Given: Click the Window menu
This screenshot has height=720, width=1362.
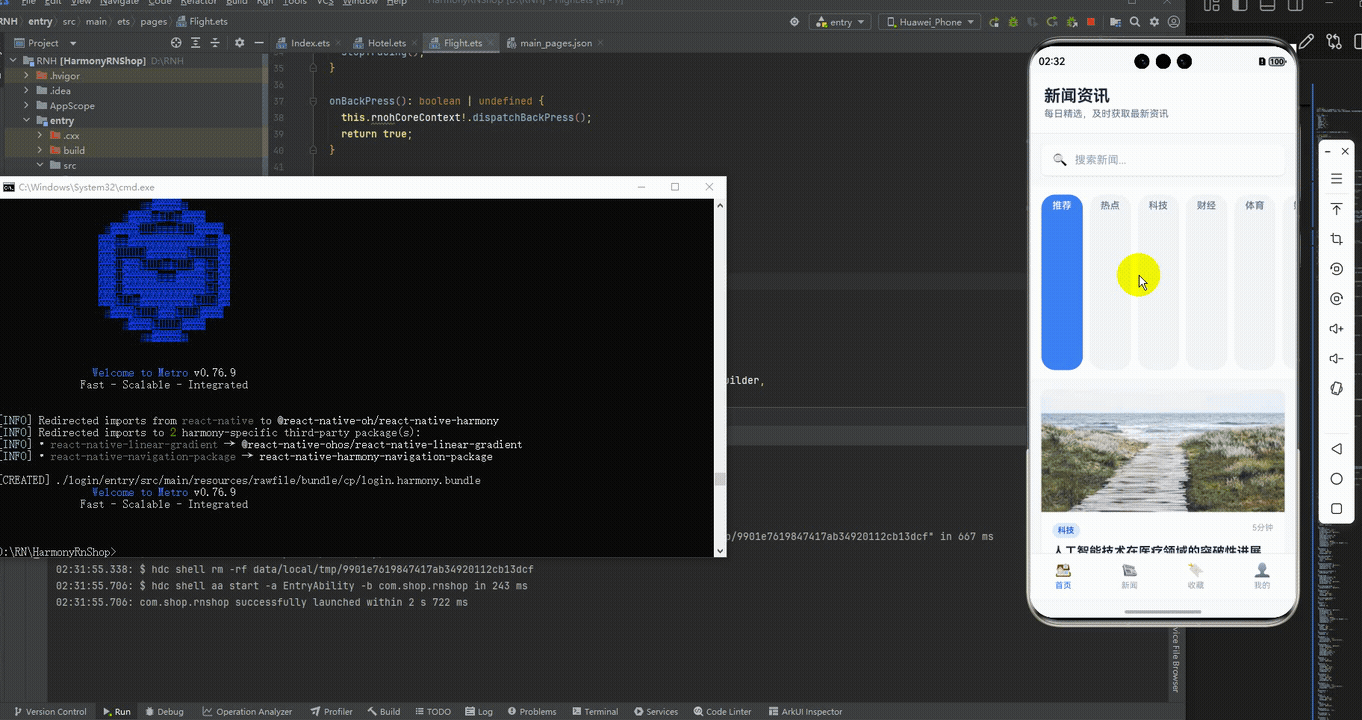Looking at the screenshot, I should click(360, 3).
